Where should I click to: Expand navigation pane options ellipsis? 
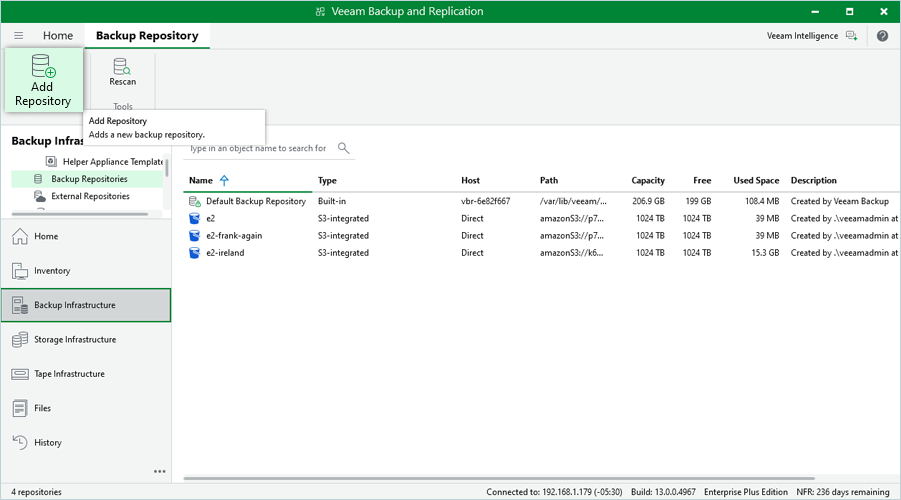tap(159, 471)
